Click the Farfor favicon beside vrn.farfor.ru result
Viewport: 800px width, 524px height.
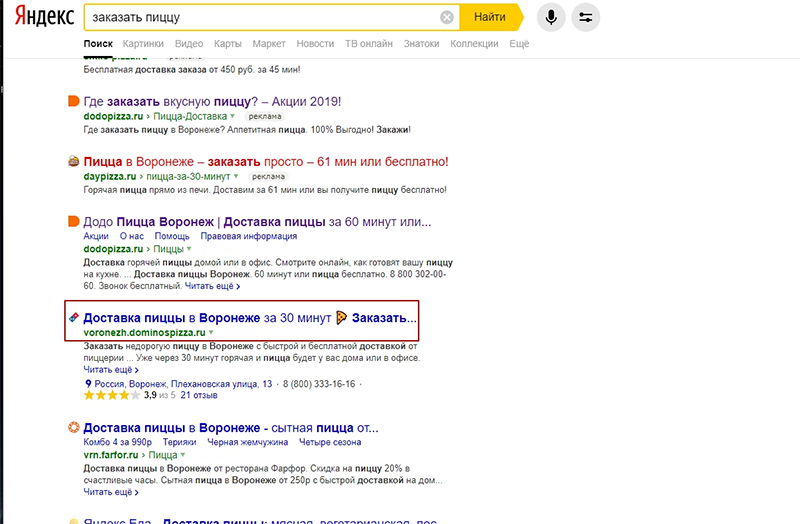pyautogui.click(x=73, y=428)
